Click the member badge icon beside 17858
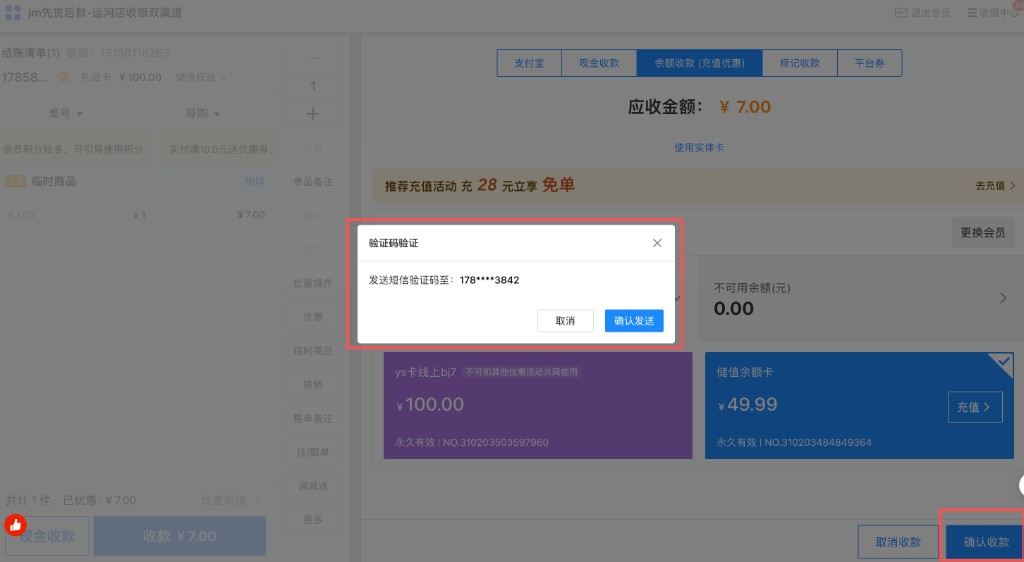This screenshot has height=562, width=1024. [x=62, y=77]
